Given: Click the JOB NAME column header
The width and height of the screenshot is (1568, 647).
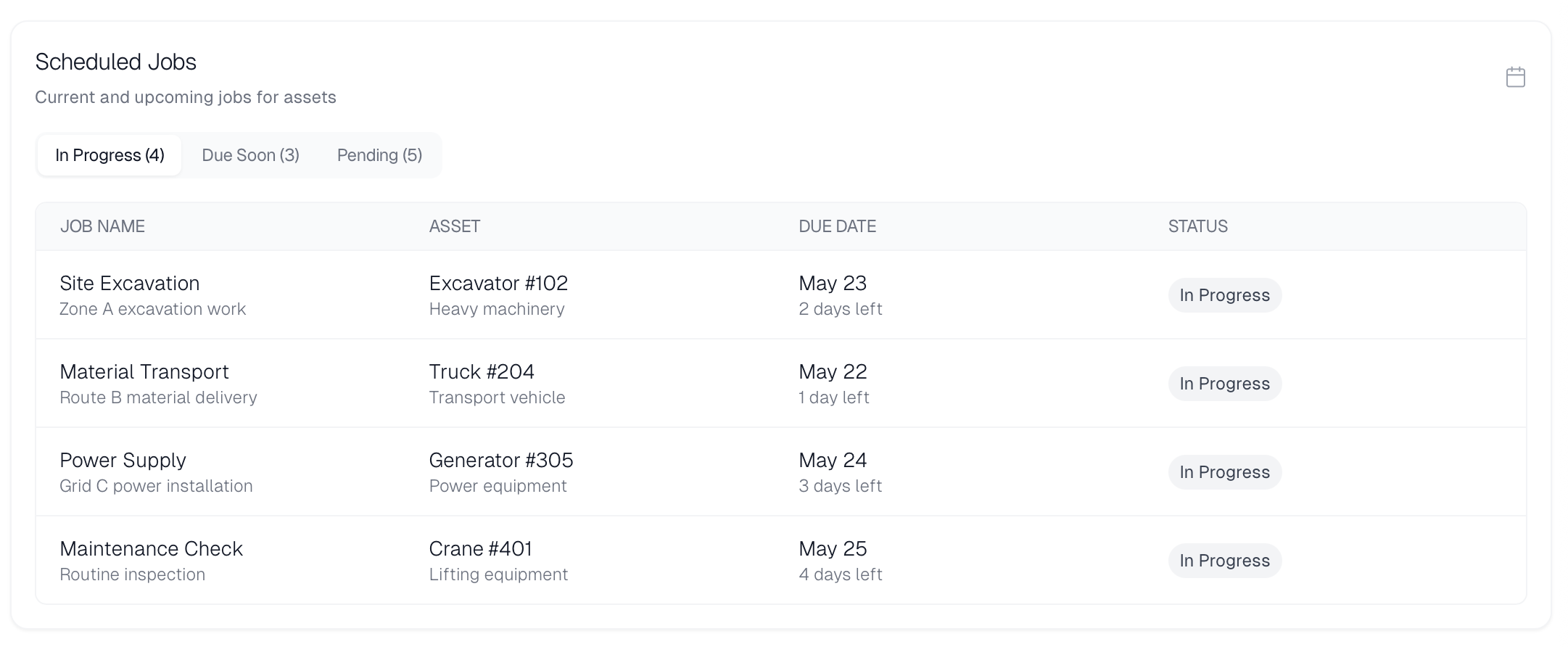Looking at the screenshot, I should [x=102, y=226].
